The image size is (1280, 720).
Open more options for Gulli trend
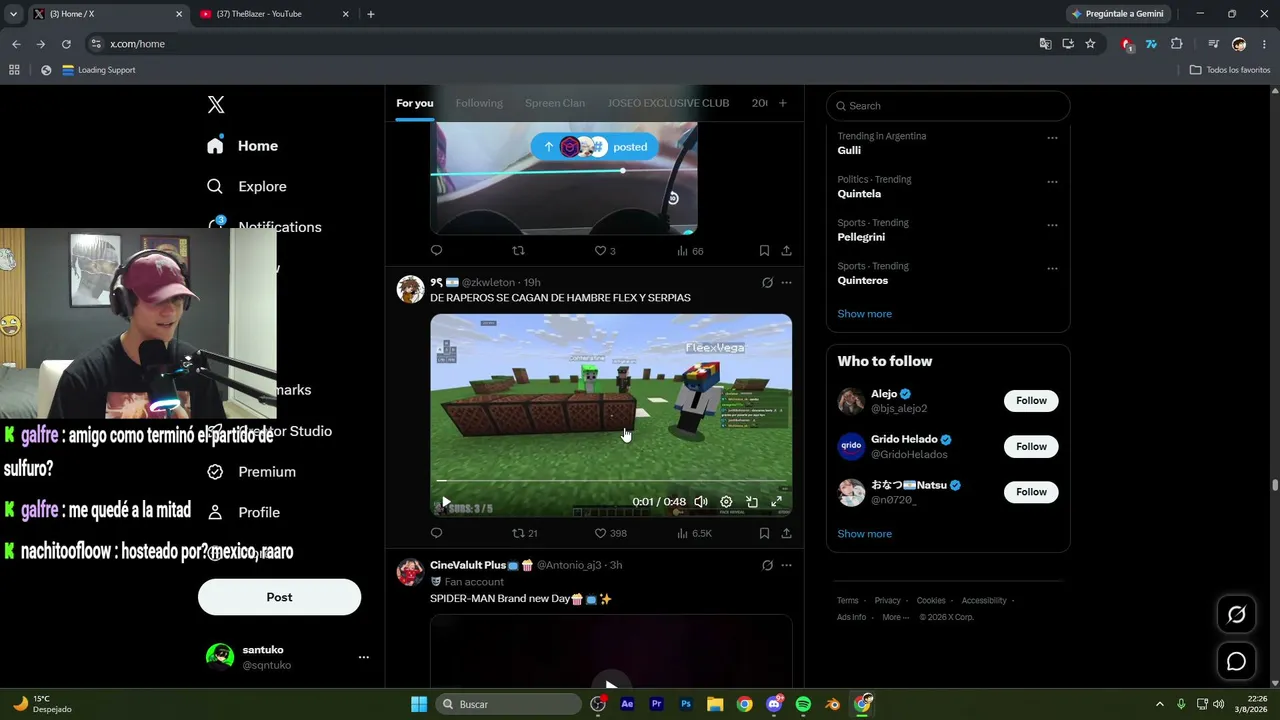1052,138
